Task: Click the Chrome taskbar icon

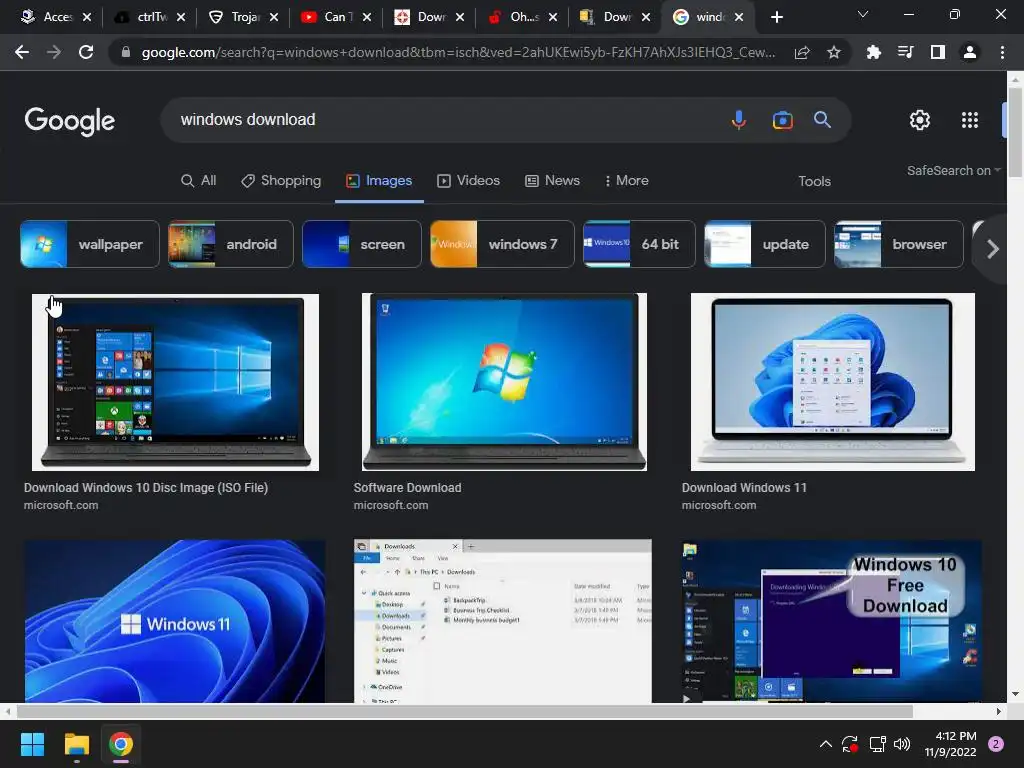Action: (x=121, y=744)
